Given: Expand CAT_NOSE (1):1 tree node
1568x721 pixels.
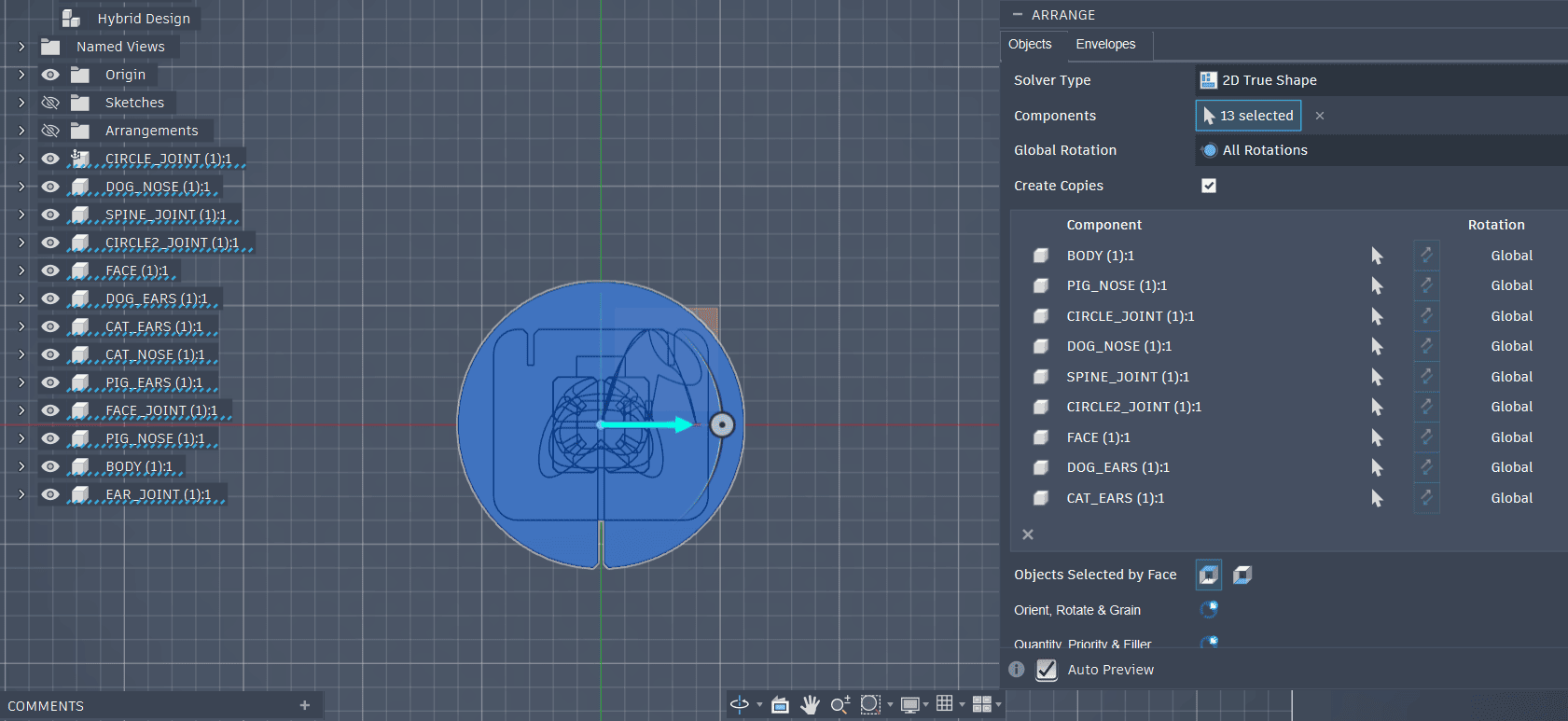Looking at the screenshot, I should click(21, 354).
